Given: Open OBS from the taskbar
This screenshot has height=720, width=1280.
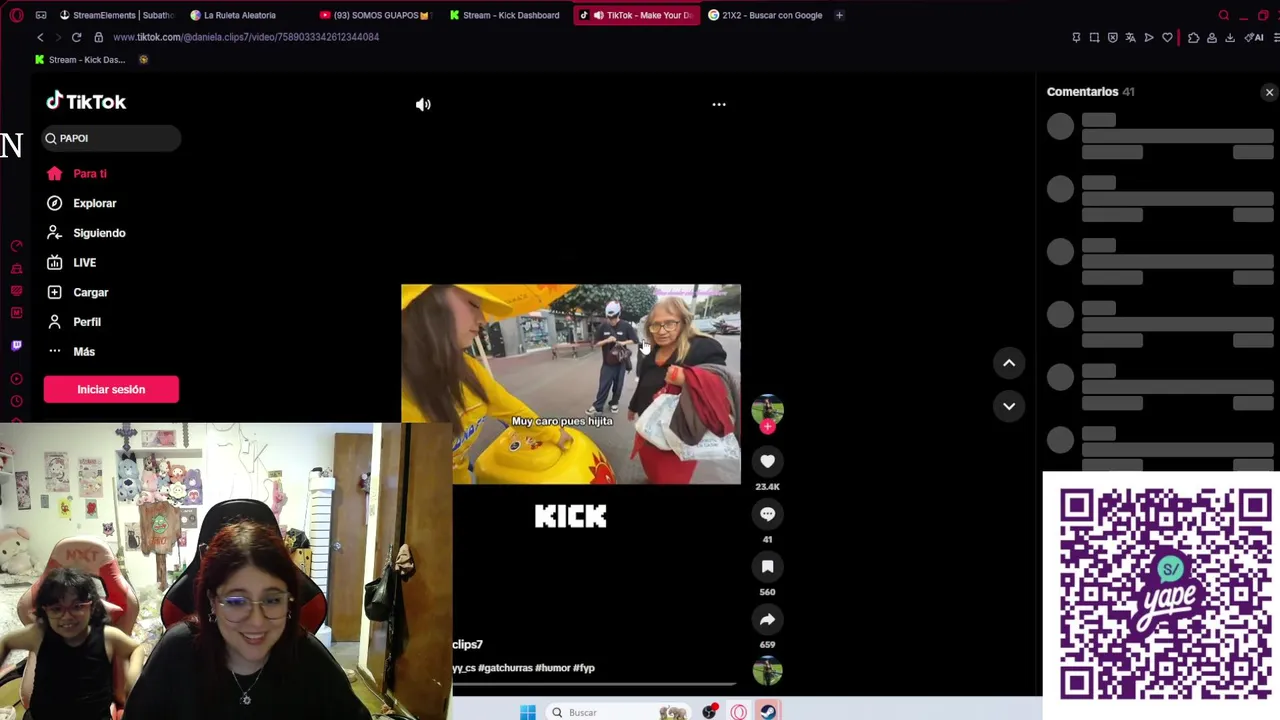Looking at the screenshot, I should (709, 712).
